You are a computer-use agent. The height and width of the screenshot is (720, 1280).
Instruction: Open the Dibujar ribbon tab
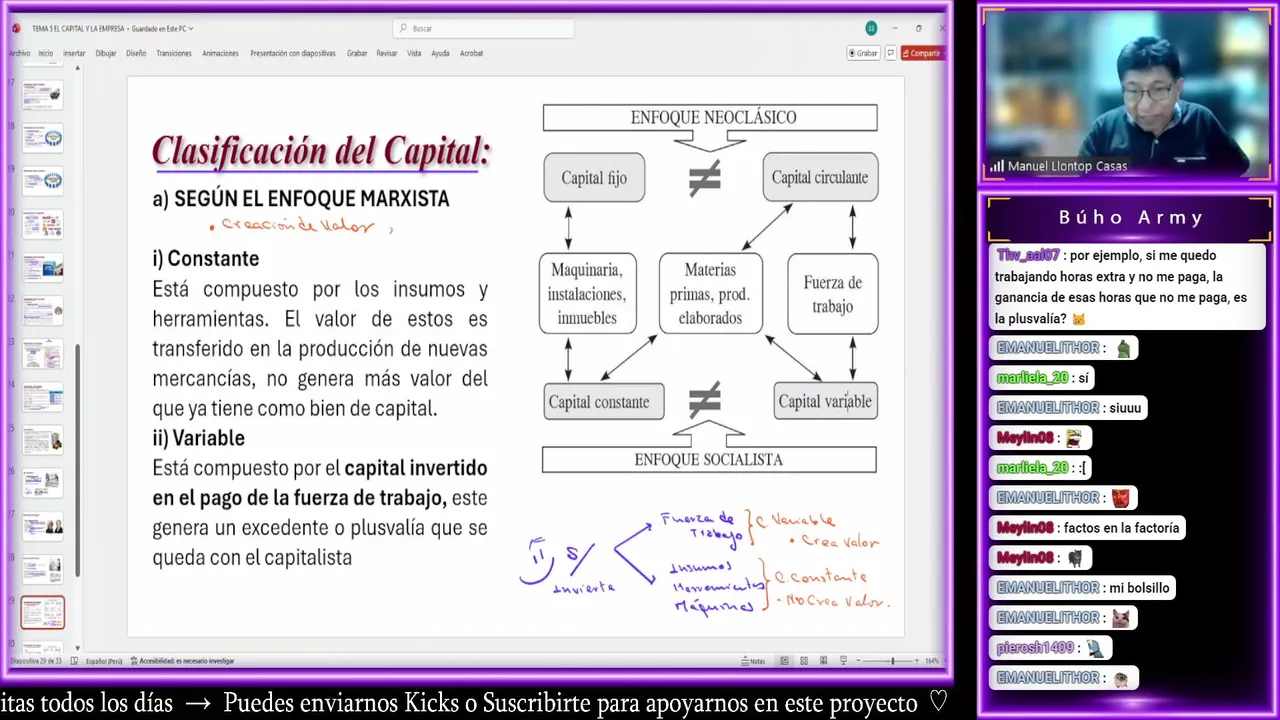(106, 53)
